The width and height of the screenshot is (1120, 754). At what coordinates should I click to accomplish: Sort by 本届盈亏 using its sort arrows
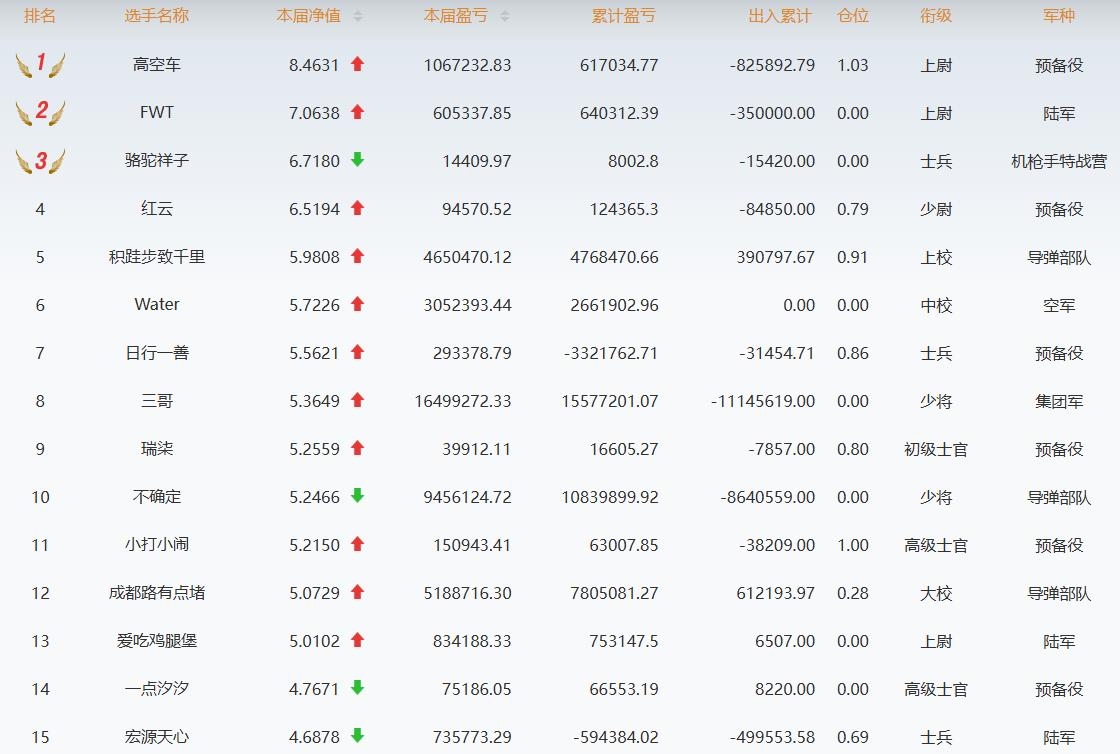click(x=504, y=17)
